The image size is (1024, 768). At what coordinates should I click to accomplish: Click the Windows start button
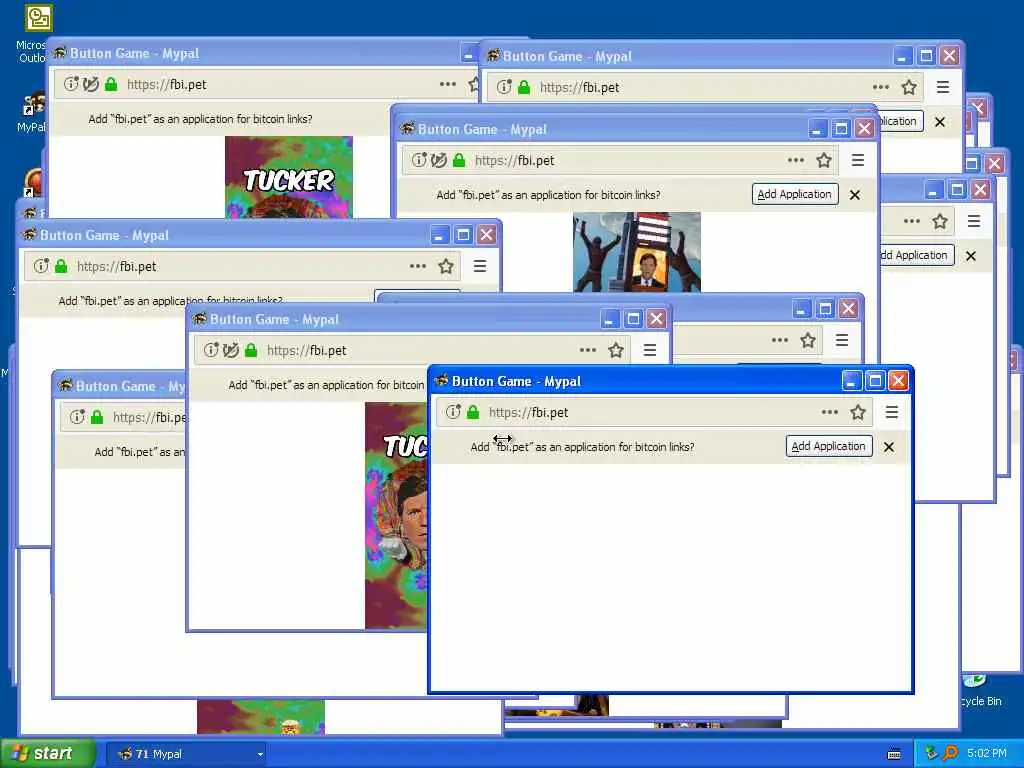coord(48,753)
